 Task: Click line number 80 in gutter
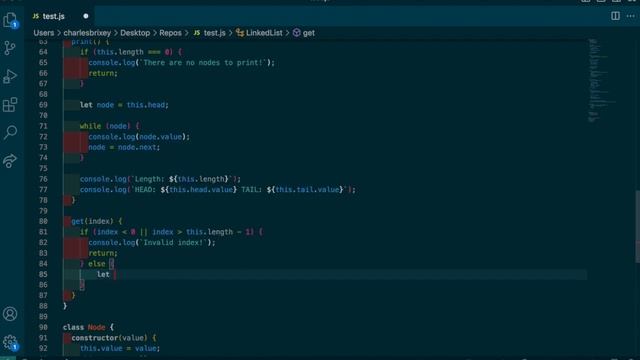tap(43, 221)
